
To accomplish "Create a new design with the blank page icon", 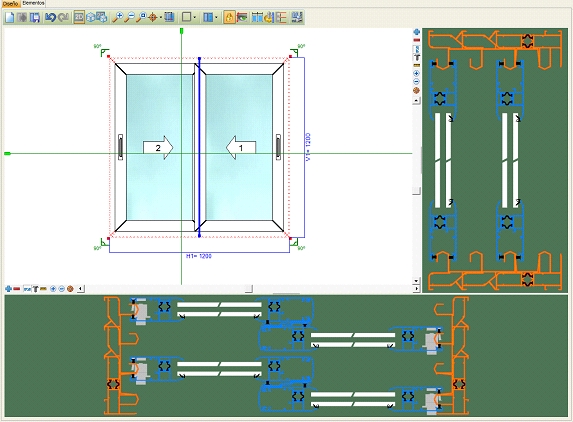I will pos(9,17).
